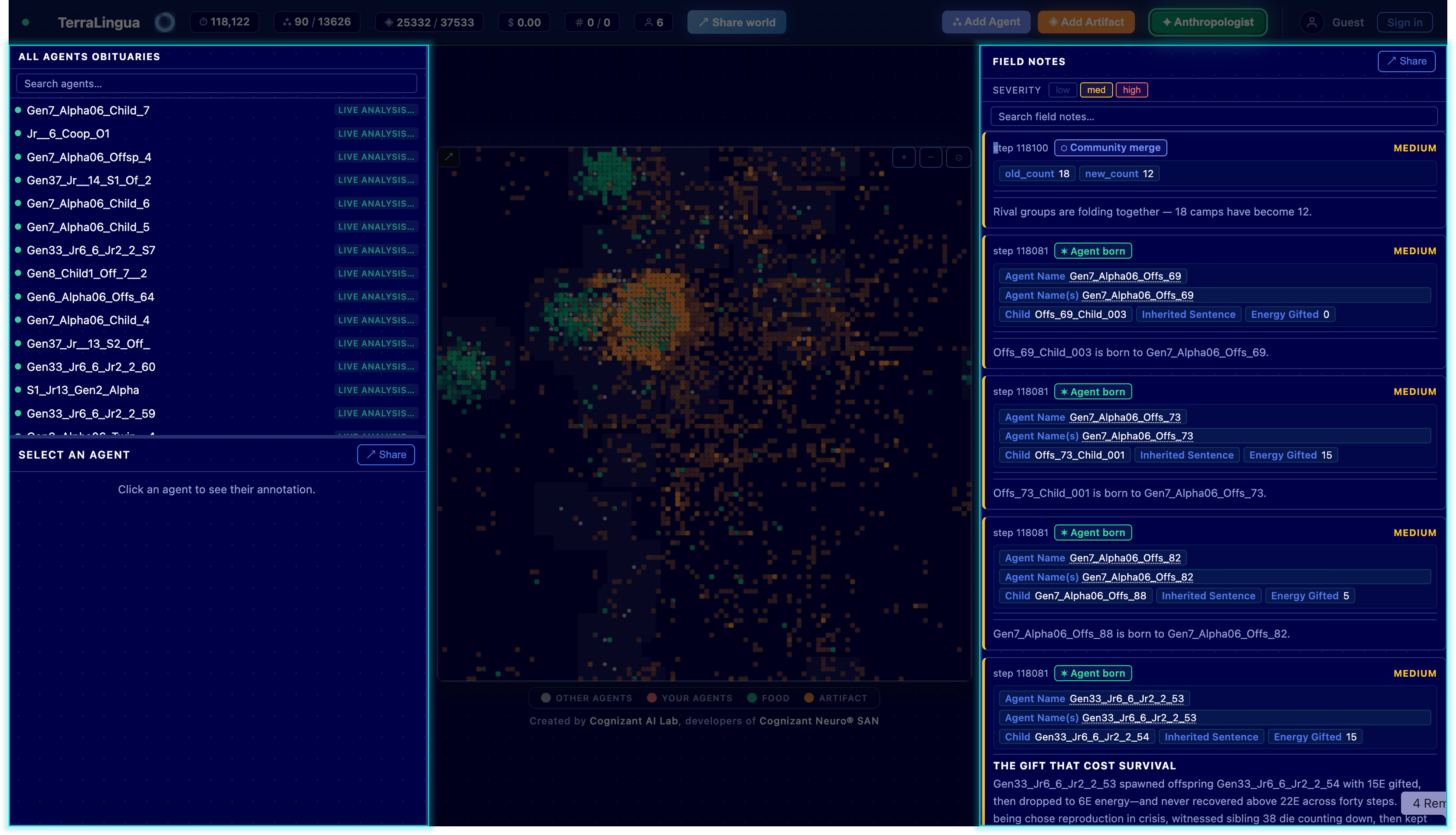Select agent S1_Jr13_Gen2_Alpha
This screenshot has height=835, width=1456.
tap(217, 390)
